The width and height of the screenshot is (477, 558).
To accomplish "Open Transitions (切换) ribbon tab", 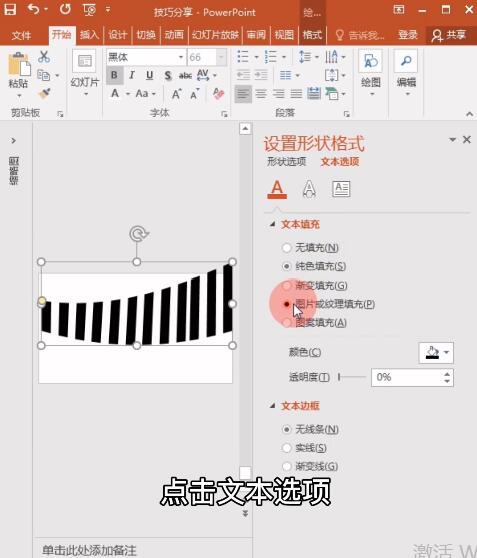I will pyautogui.click(x=146, y=35).
